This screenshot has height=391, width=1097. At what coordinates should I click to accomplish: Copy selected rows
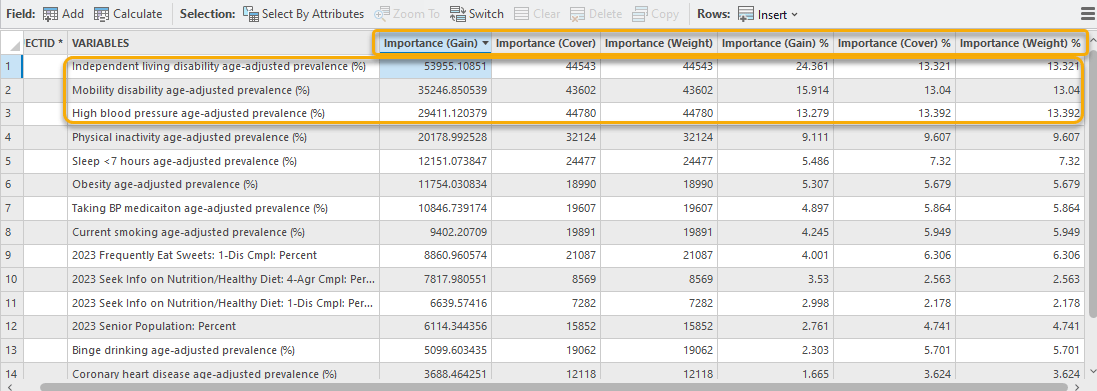point(655,14)
